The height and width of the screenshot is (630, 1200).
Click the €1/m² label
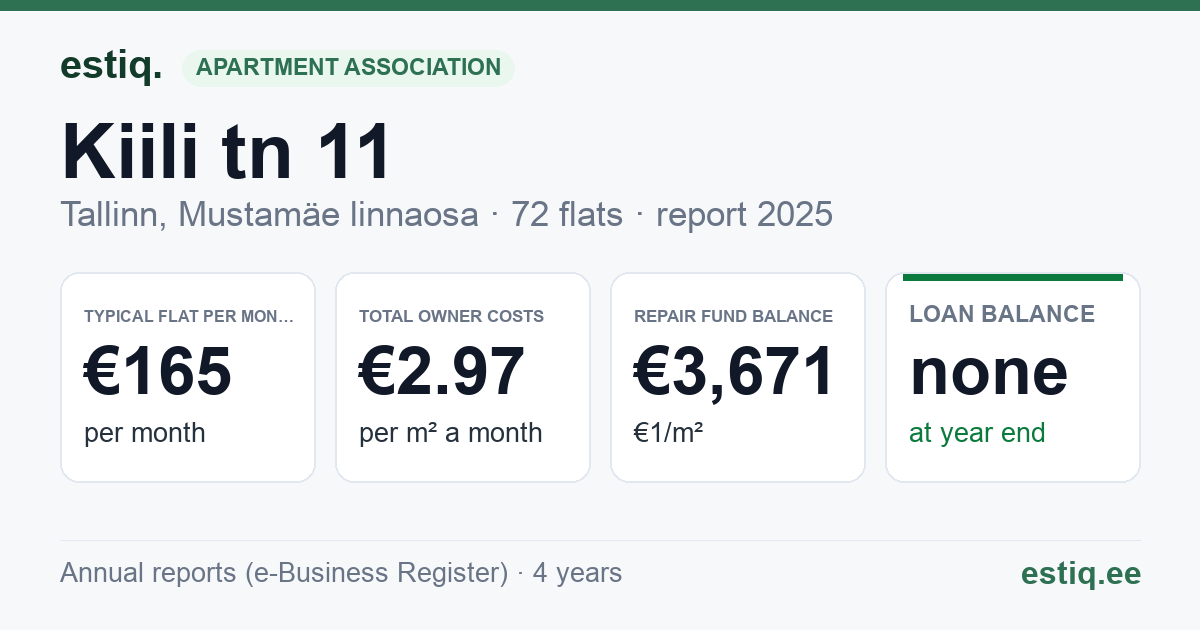(x=668, y=433)
